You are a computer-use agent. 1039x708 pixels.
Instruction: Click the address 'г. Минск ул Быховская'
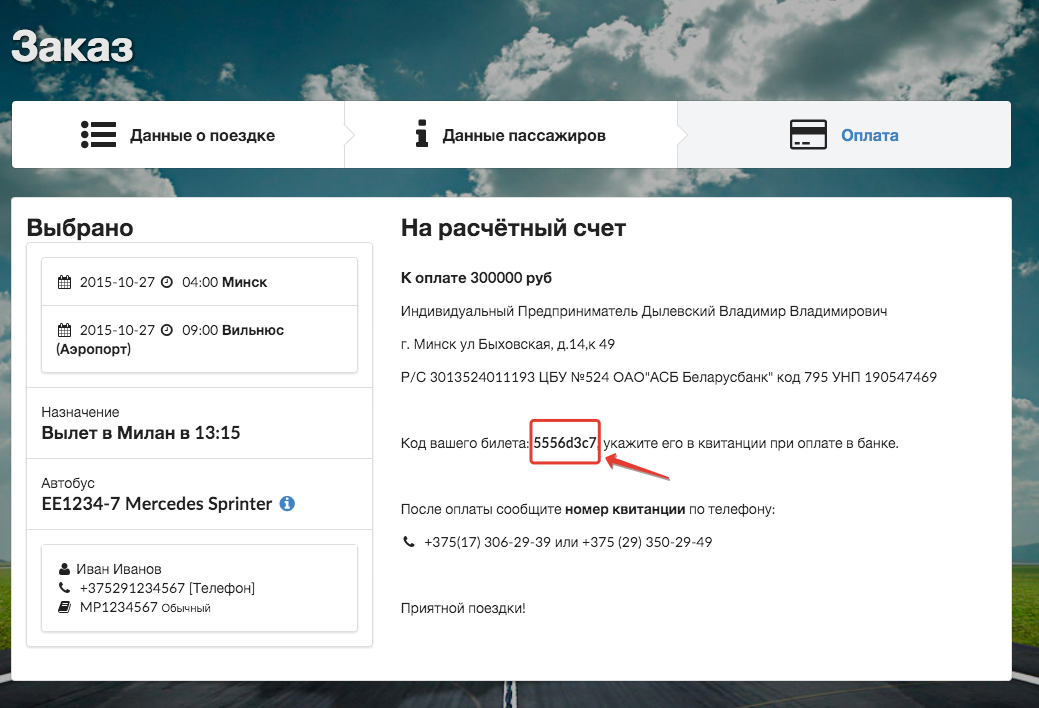(475, 344)
